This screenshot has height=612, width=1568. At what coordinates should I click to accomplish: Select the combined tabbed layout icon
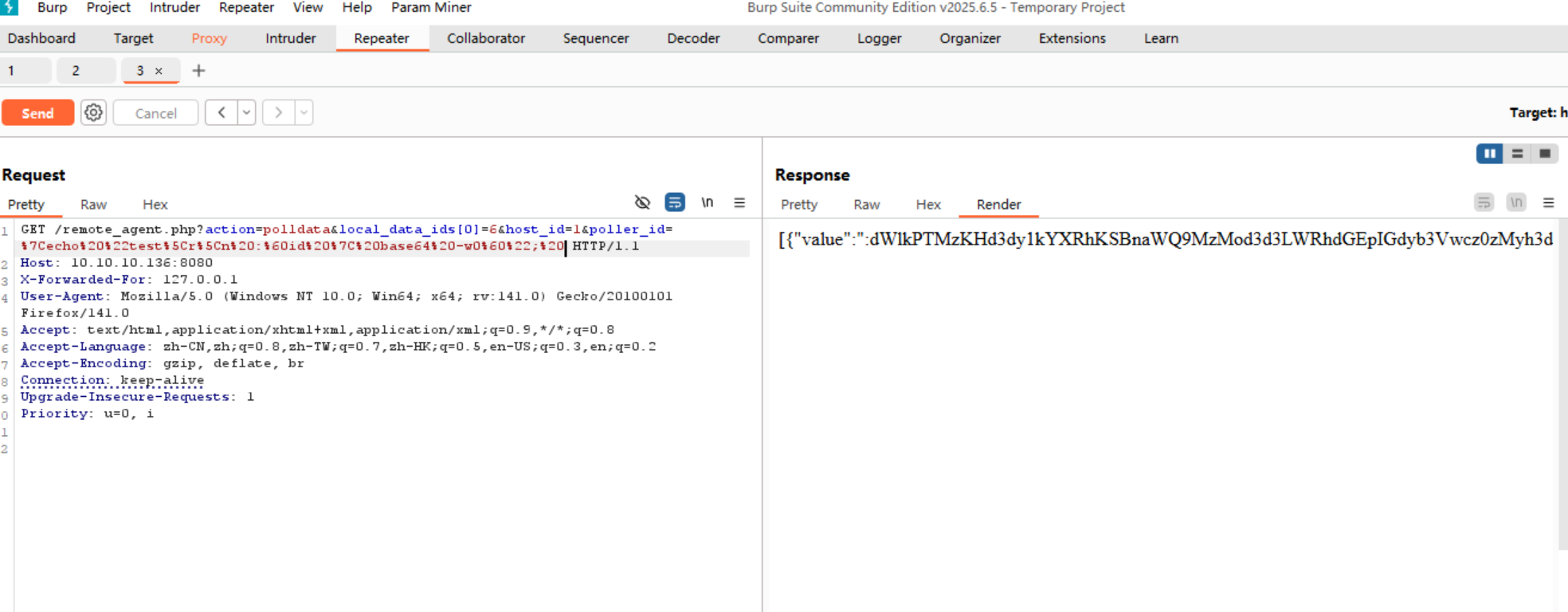click(x=1545, y=153)
